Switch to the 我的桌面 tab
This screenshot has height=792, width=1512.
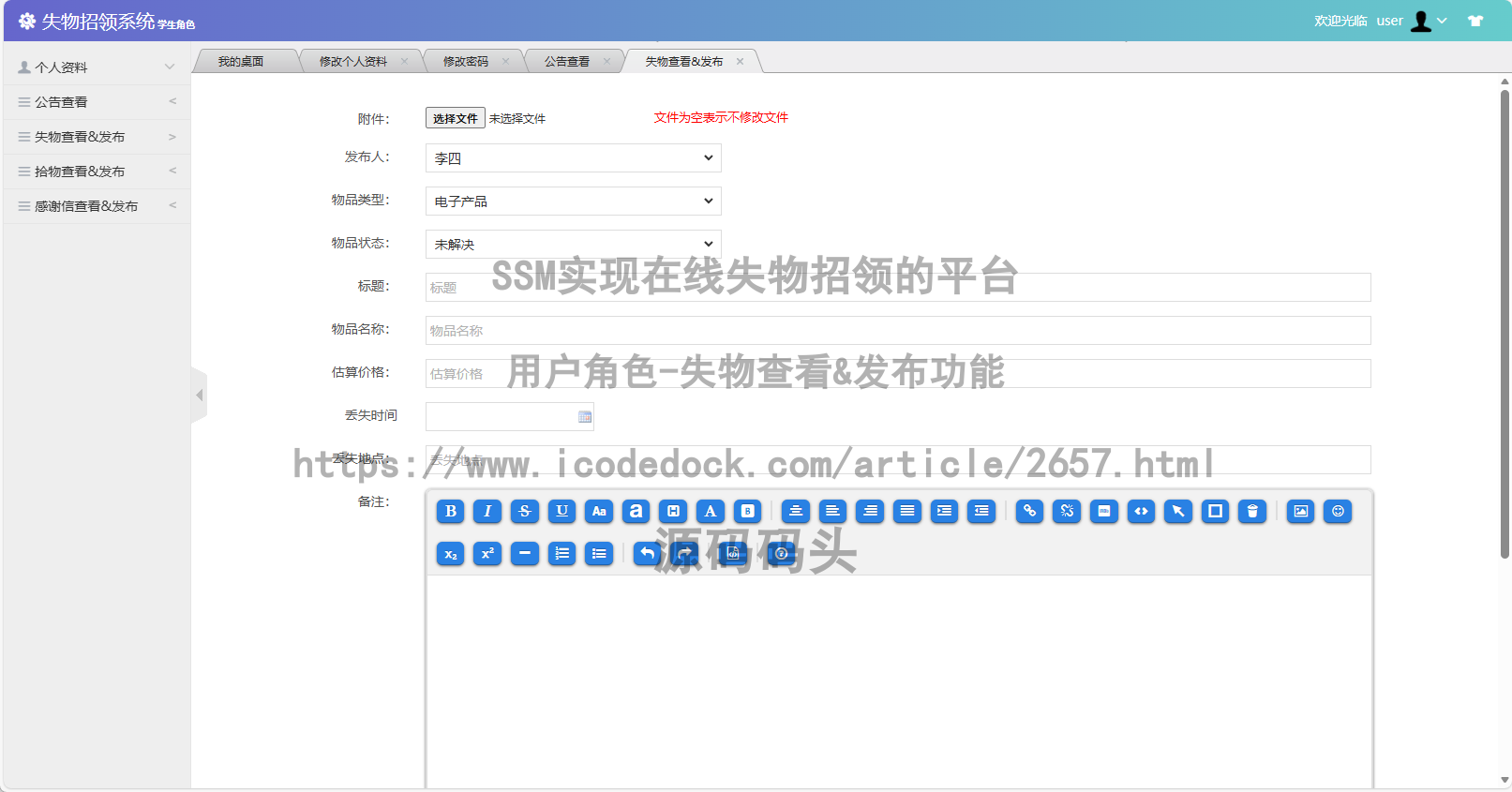(x=241, y=62)
